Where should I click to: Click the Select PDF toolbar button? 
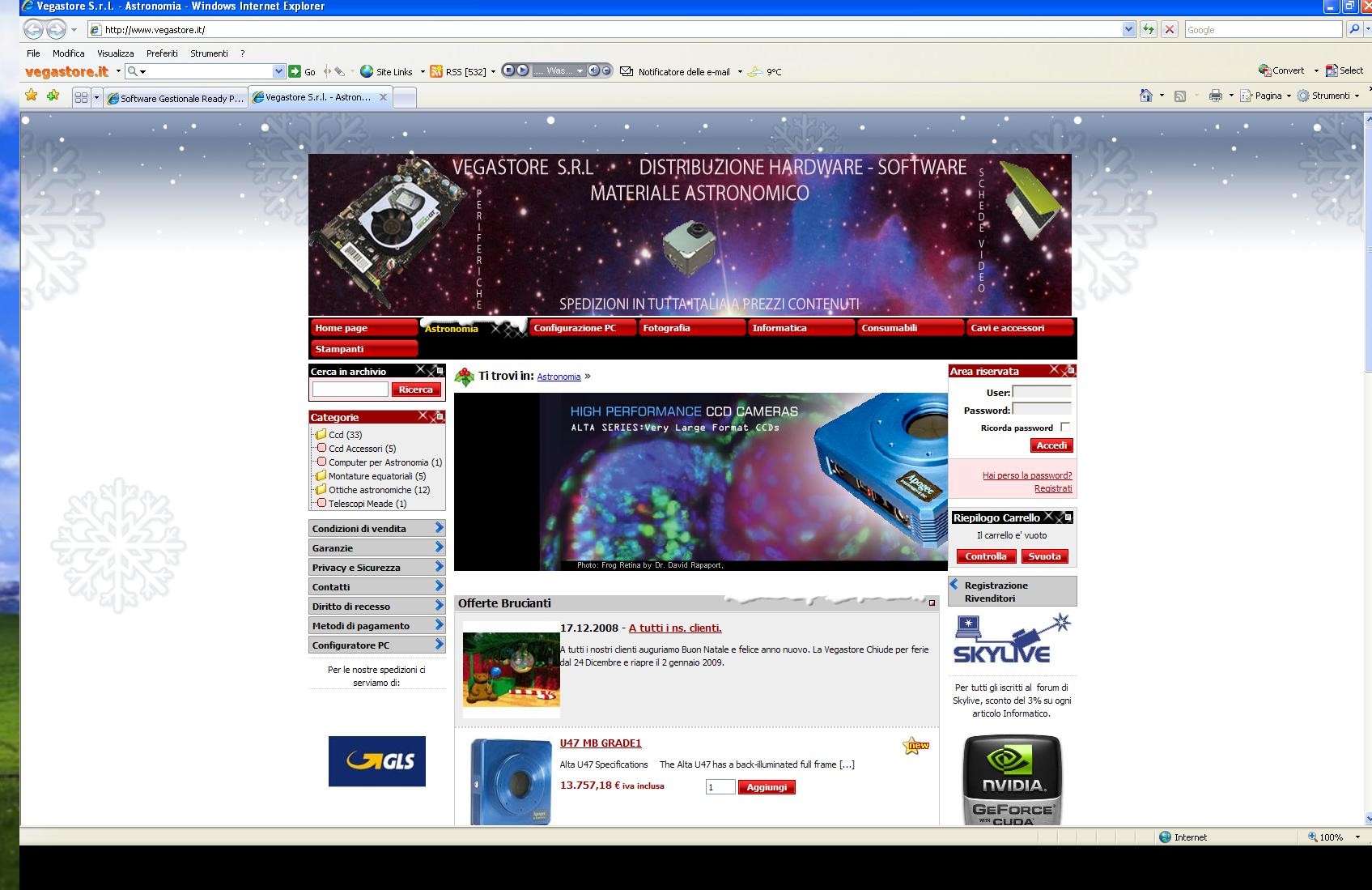1344,70
